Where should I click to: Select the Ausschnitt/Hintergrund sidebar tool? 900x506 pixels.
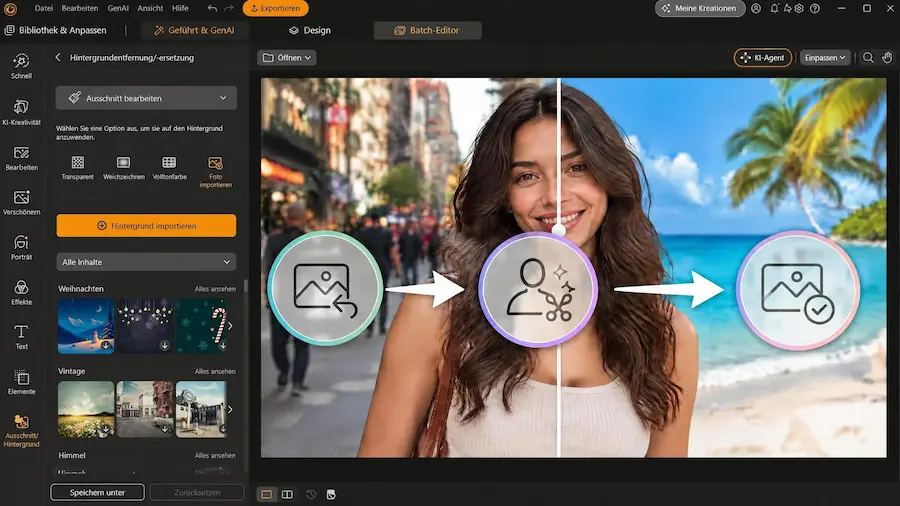21,431
